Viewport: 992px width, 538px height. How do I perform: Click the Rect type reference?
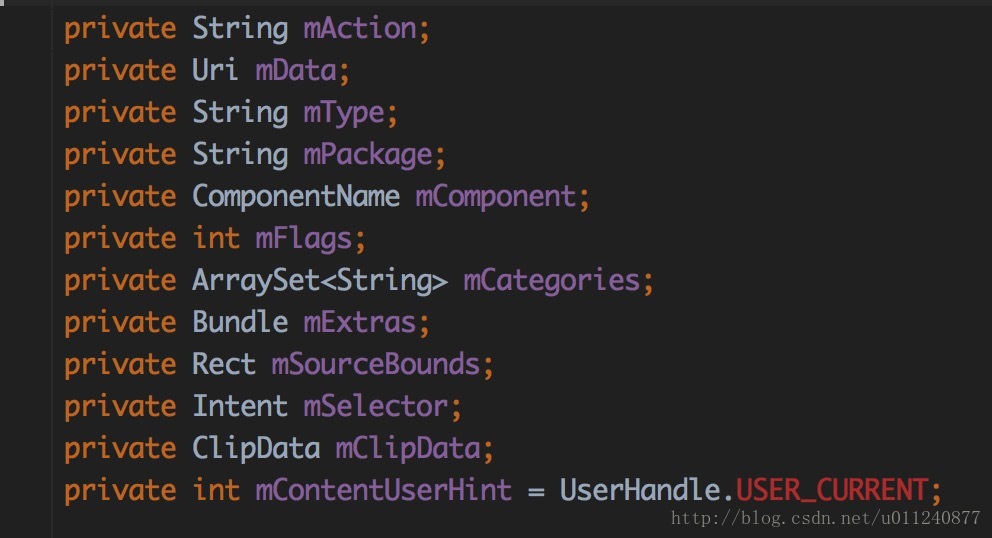click(224, 365)
